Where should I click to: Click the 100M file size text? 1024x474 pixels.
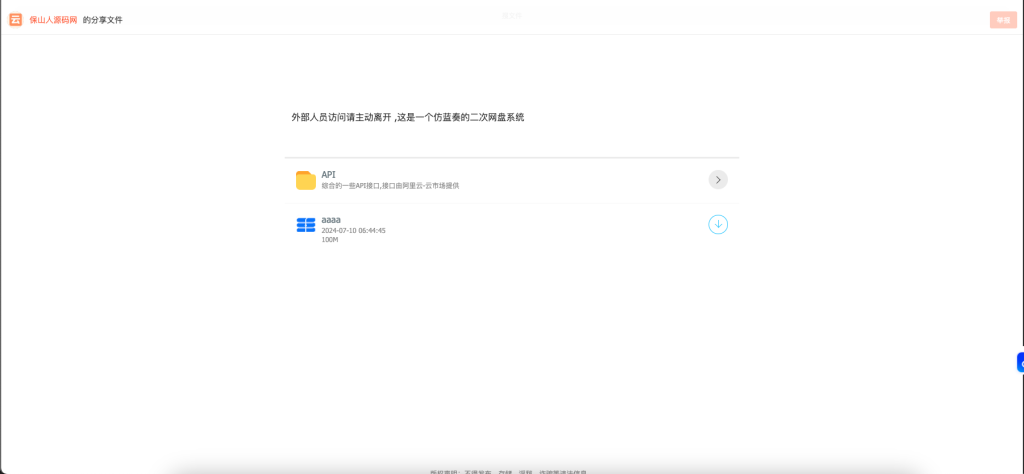tap(330, 240)
